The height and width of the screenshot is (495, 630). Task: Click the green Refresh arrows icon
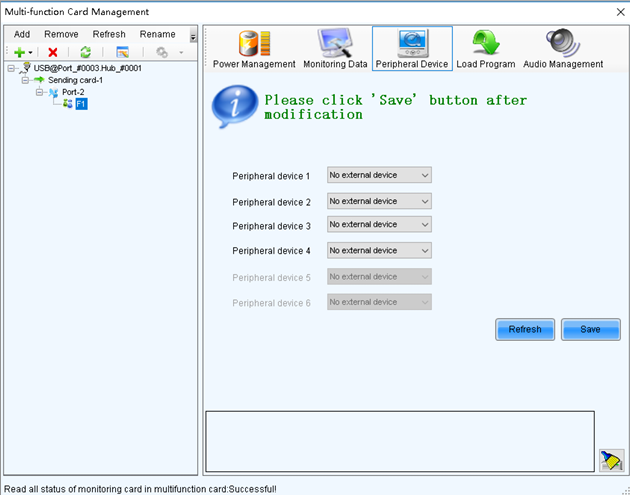(85, 52)
